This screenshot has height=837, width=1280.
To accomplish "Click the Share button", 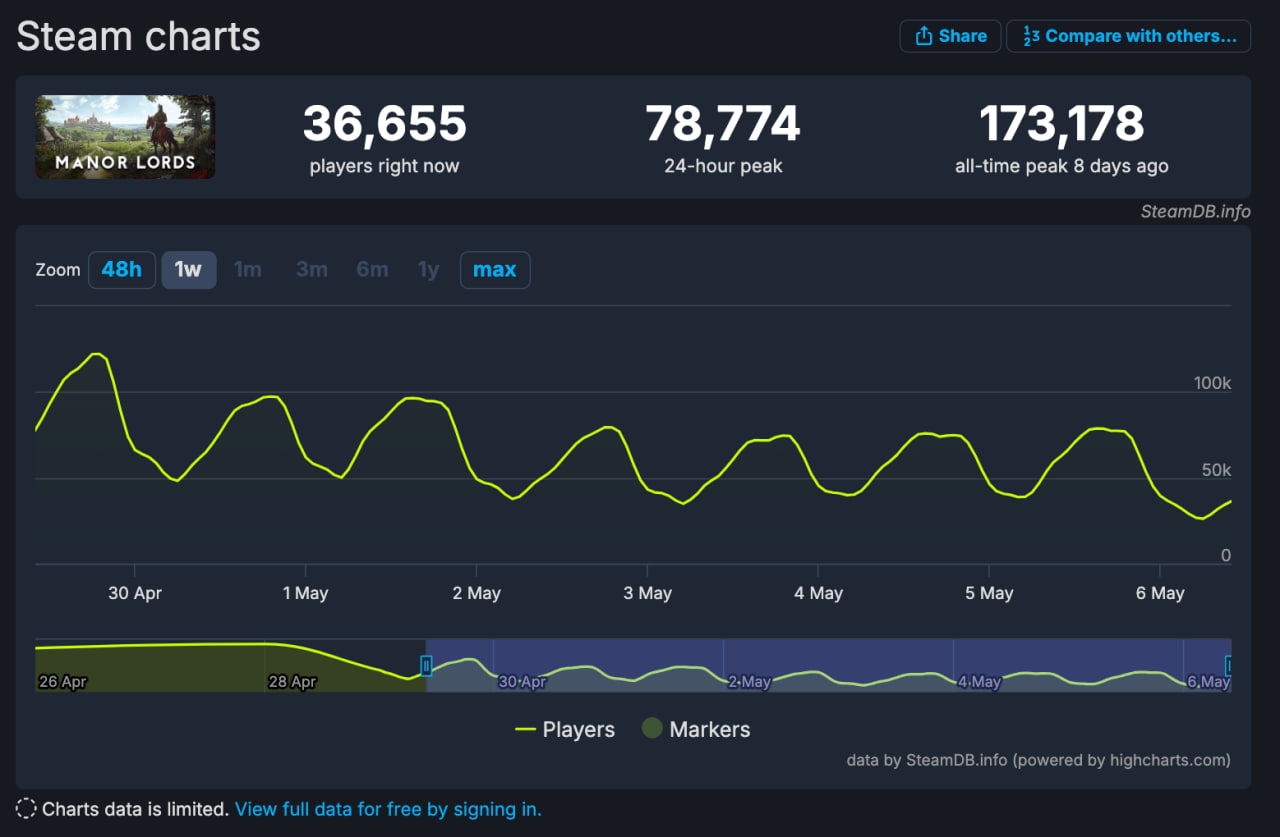I will click(950, 36).
